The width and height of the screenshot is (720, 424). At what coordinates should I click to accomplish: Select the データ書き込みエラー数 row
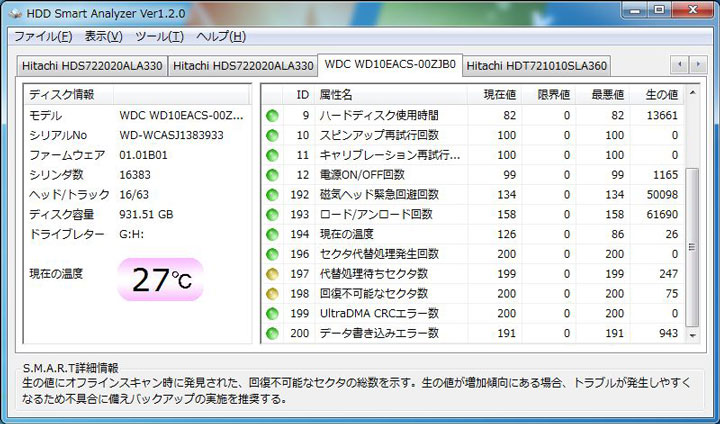coord(473,333)
